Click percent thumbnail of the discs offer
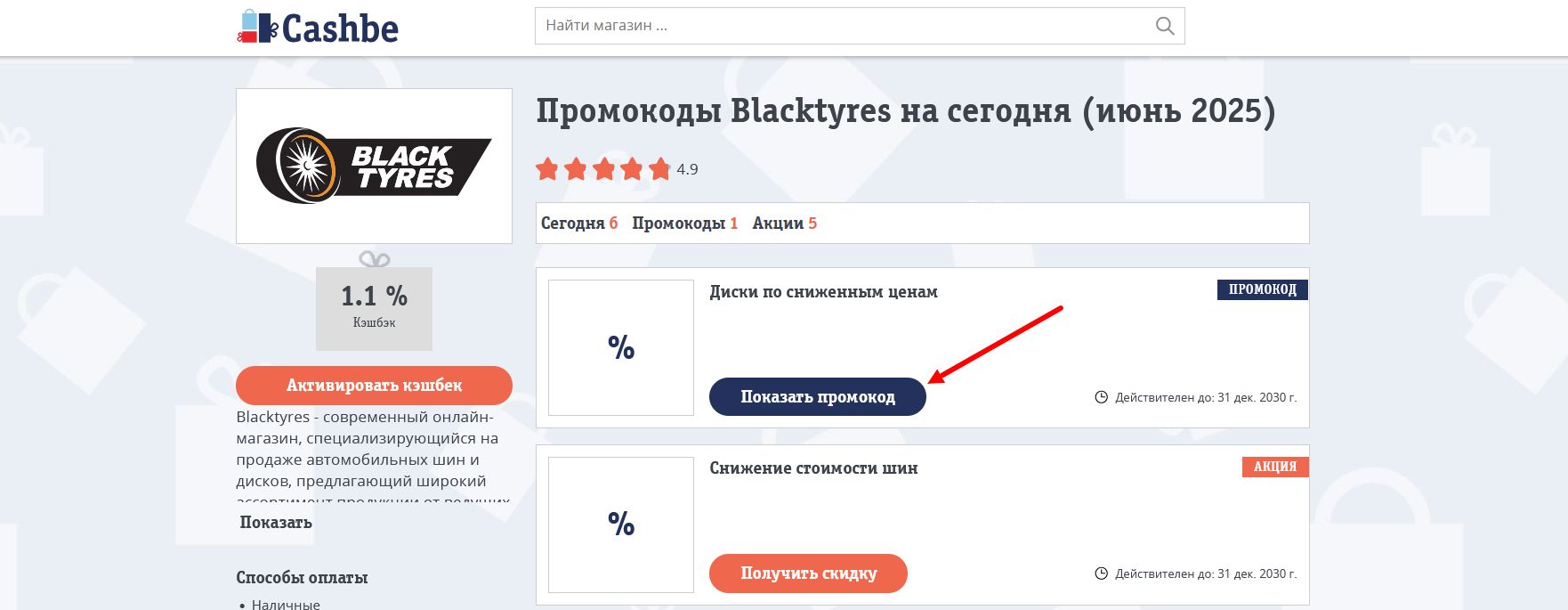Viewport: 1568px width, 610px height. coord(621,347)
